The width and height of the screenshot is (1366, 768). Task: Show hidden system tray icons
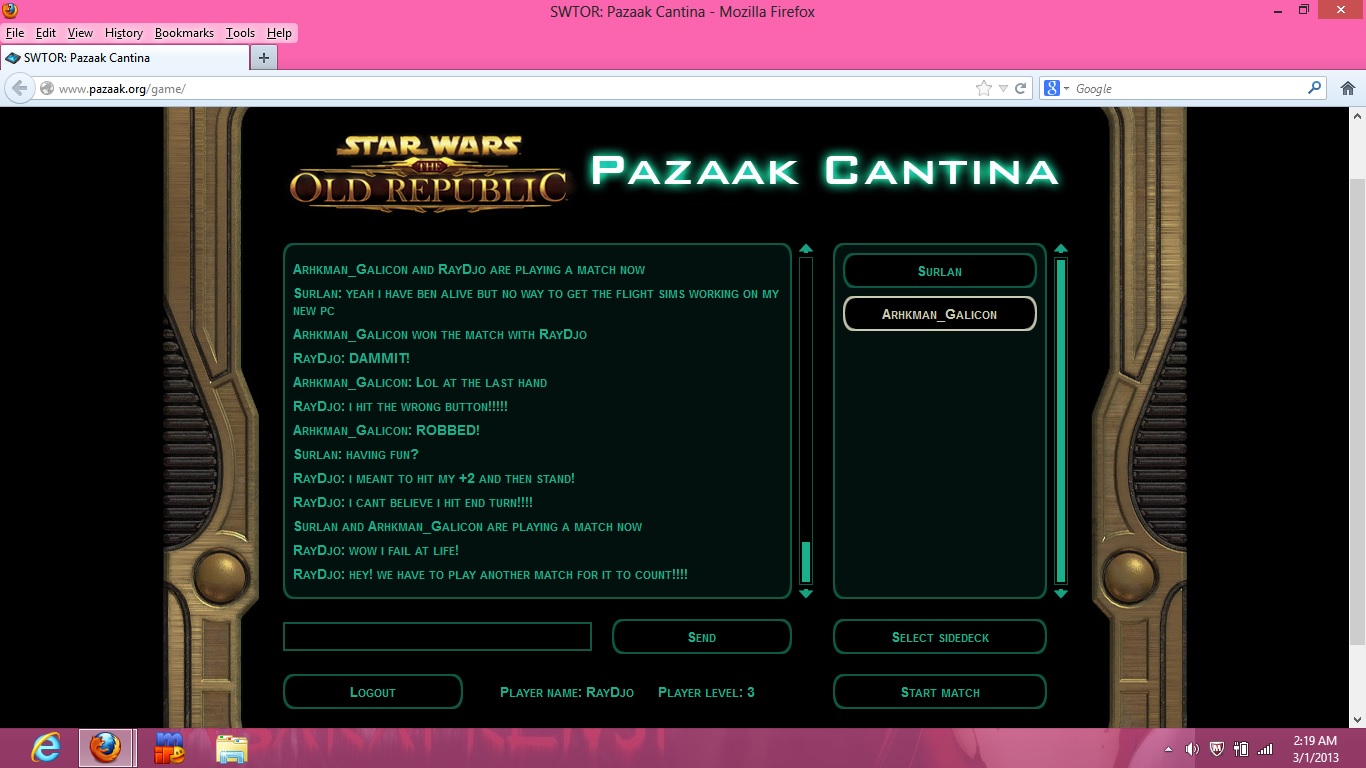[1168, 749]
